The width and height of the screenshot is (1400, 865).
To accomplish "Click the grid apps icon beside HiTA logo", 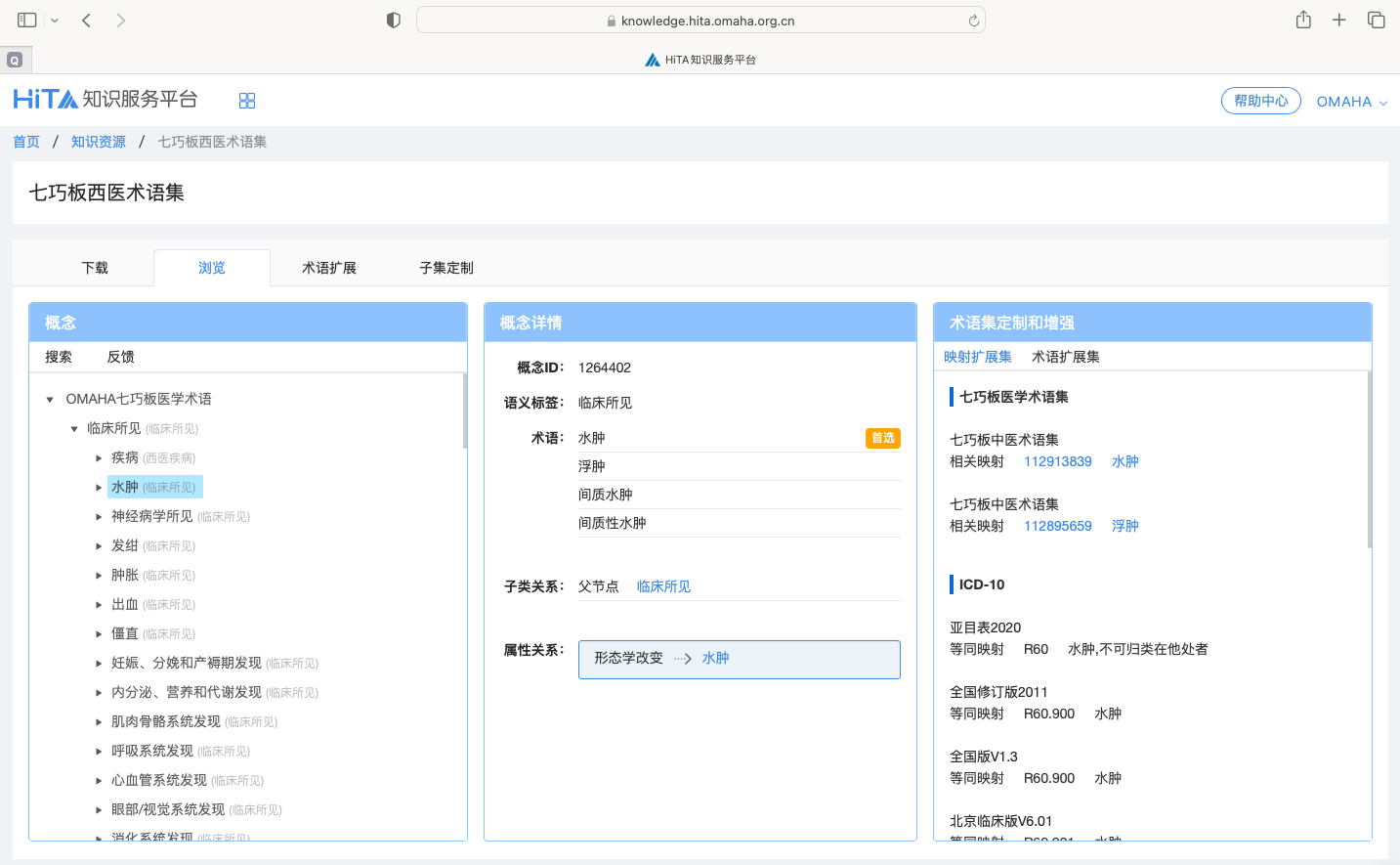I will coord(247,101).
